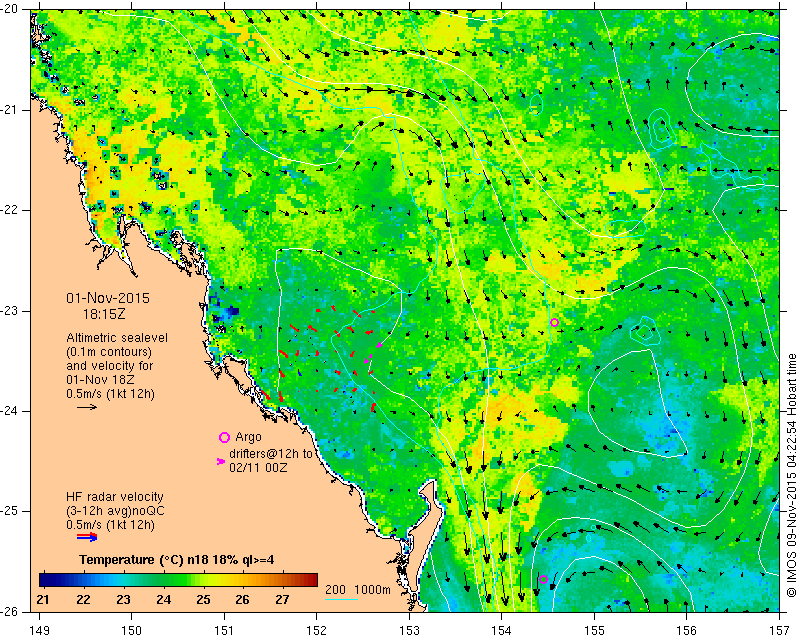Click the drifter magenta arrow legend symbol
Screen dimensions: 800x640
220,461
